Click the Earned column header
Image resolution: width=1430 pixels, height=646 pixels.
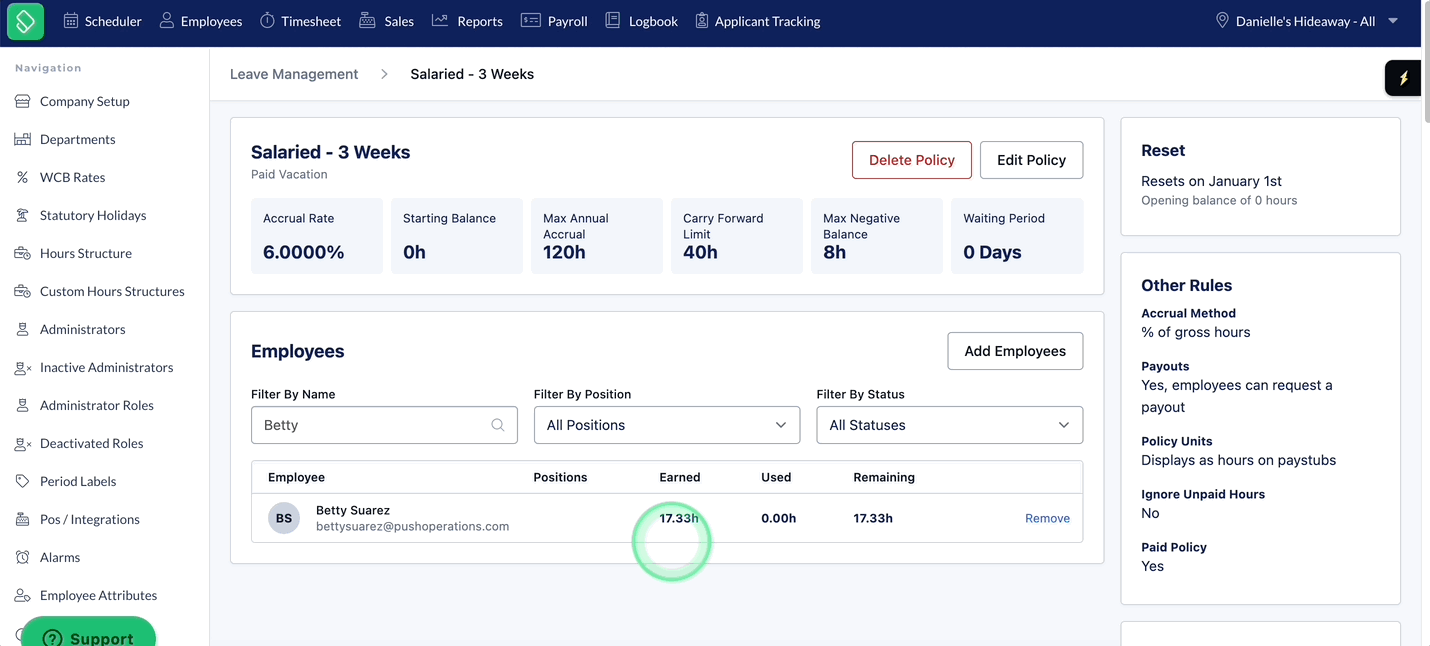[680, 477]
